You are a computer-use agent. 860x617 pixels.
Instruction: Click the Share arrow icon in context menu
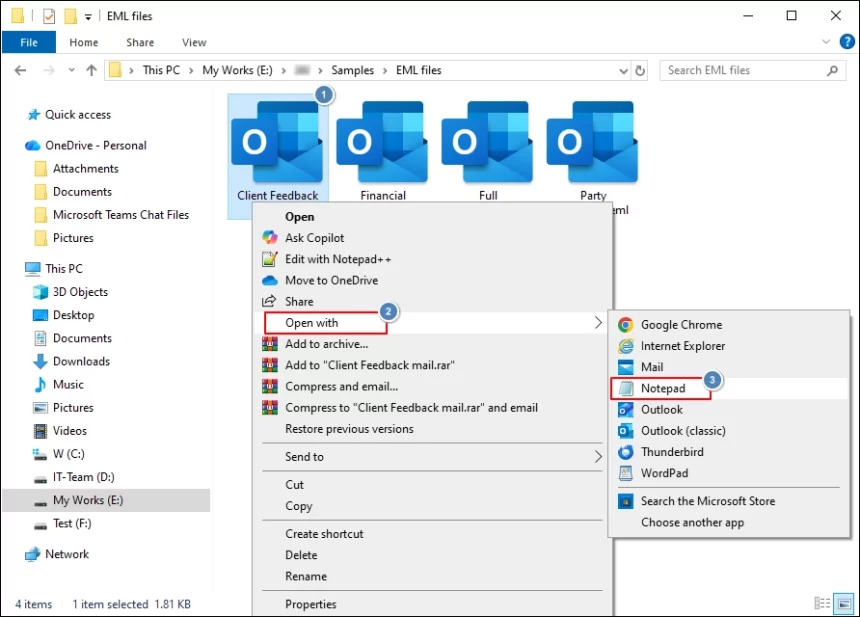[269, 301]
